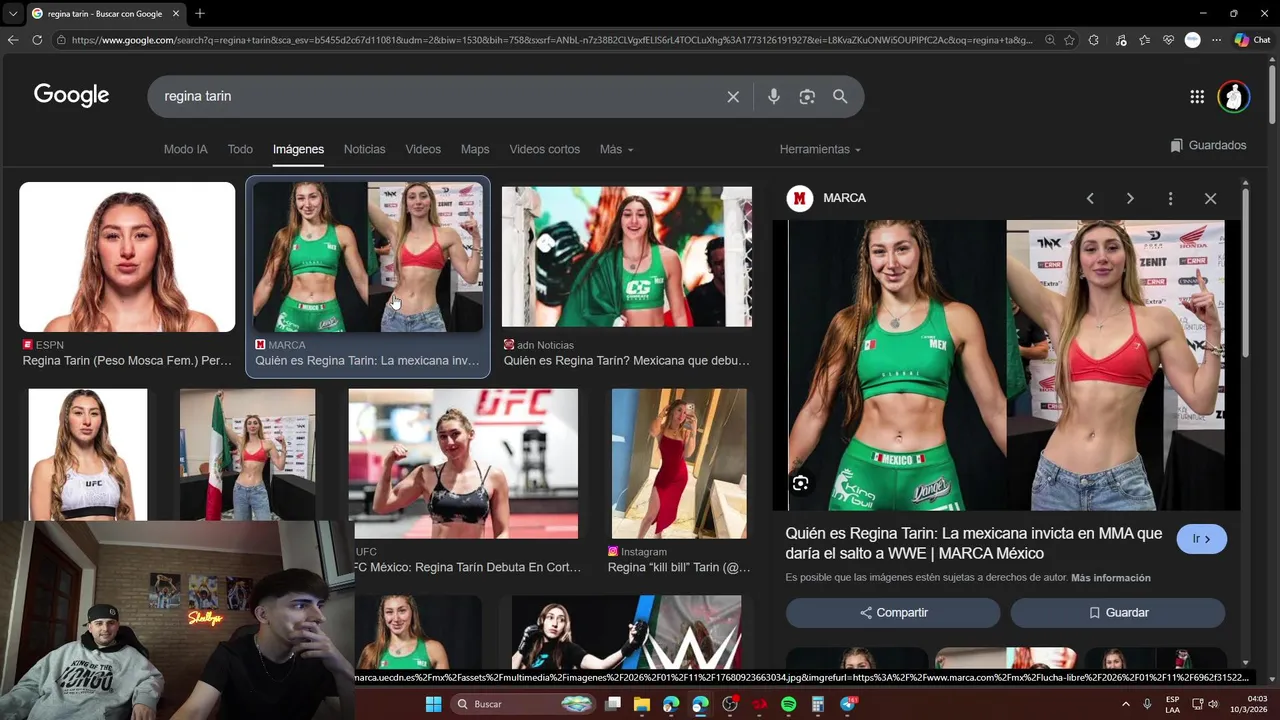
Task: Select the Imágenes tab
Action: point(298,149)
